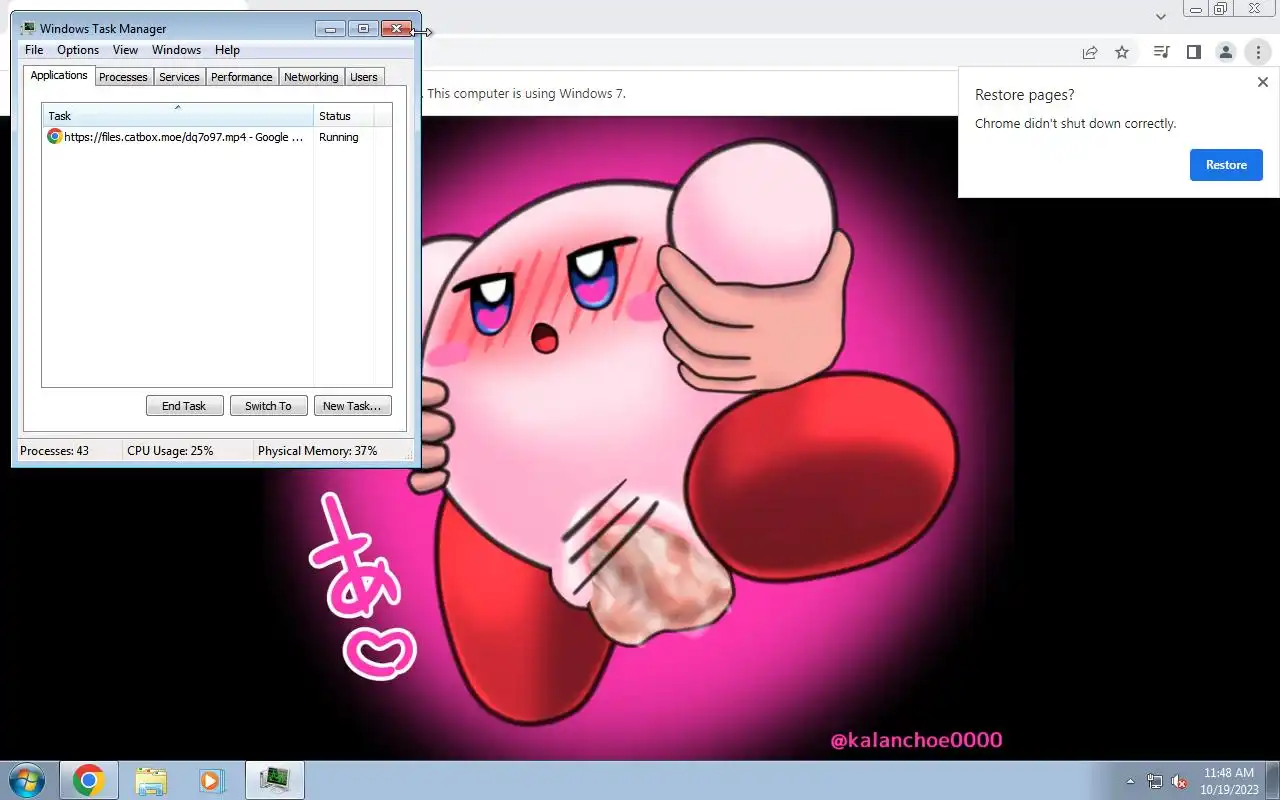The image size is (1280, 800).
Task: Click the Running status cell
Action: pos(339,137)
